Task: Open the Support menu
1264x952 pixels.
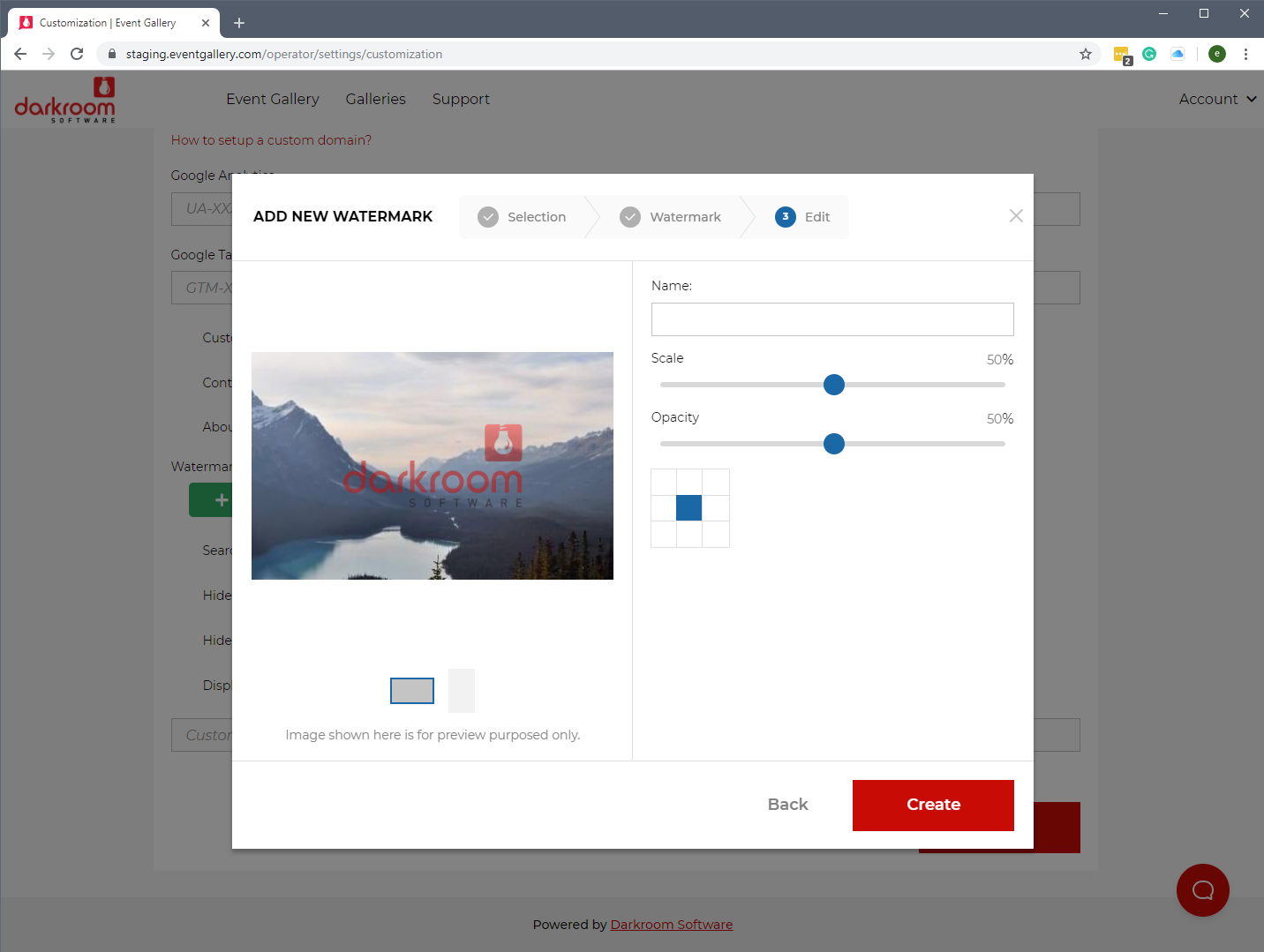Action: pos(461,99)
